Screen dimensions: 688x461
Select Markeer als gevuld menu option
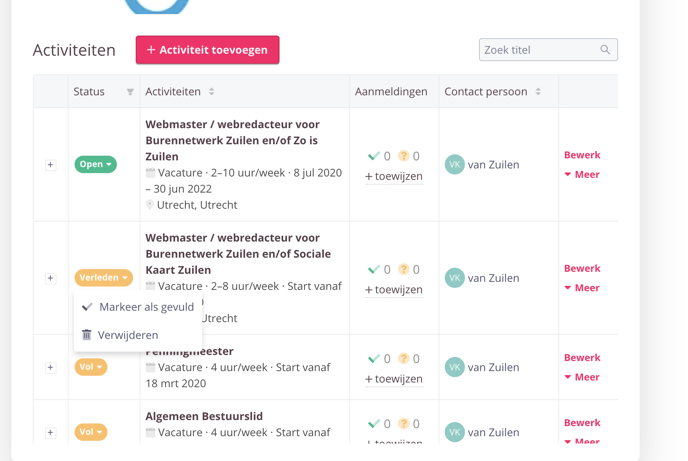pos(146,307)
